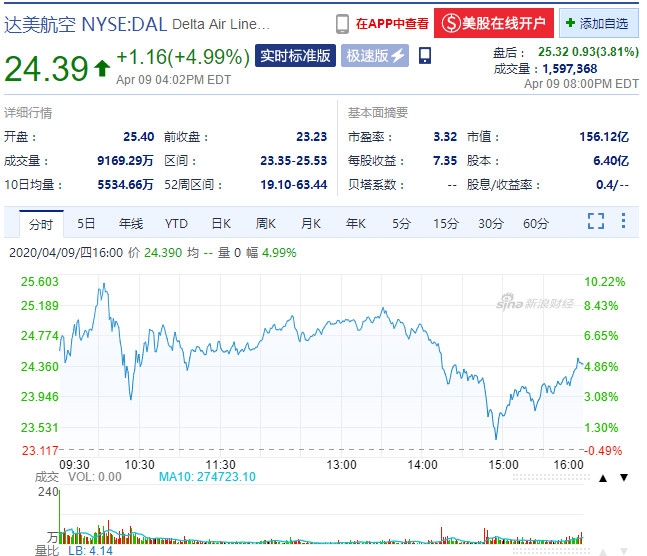Switch to 实时标准版 mode

click(295, 56)
